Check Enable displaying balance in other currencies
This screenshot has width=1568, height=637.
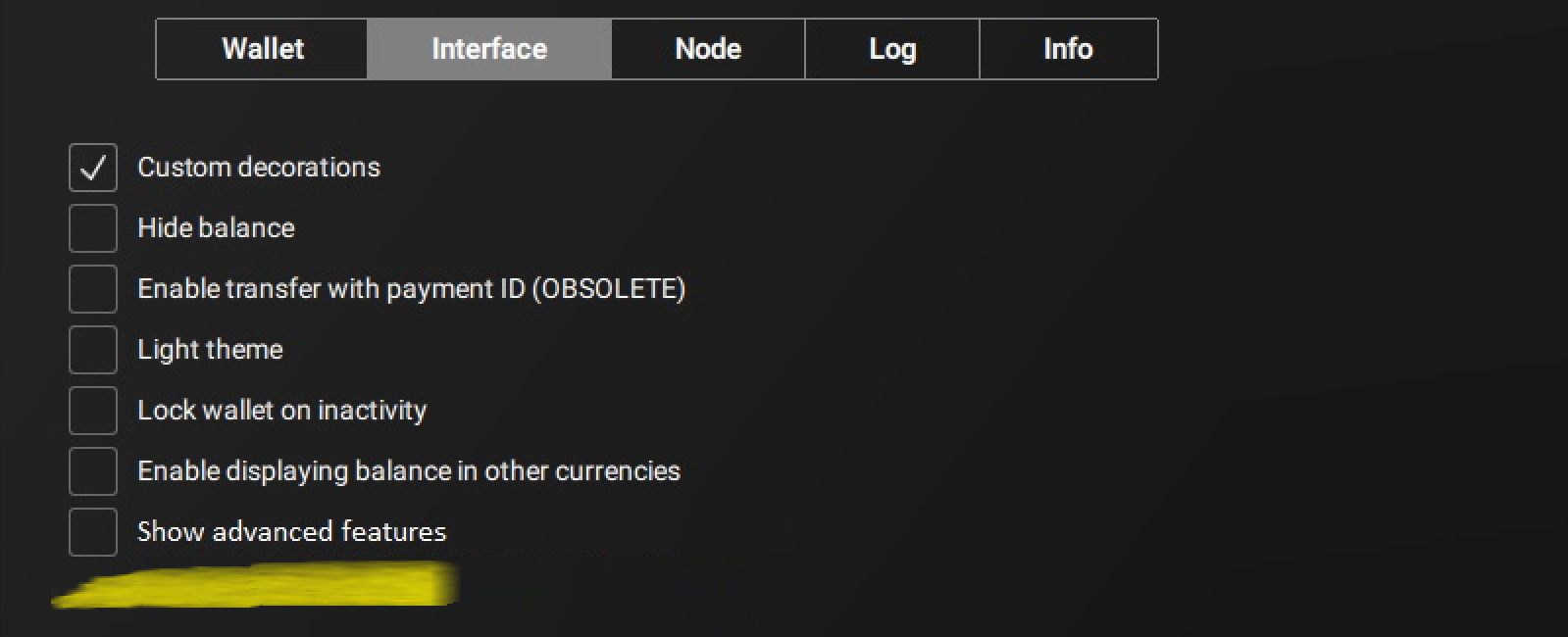[x=93, y=470]
